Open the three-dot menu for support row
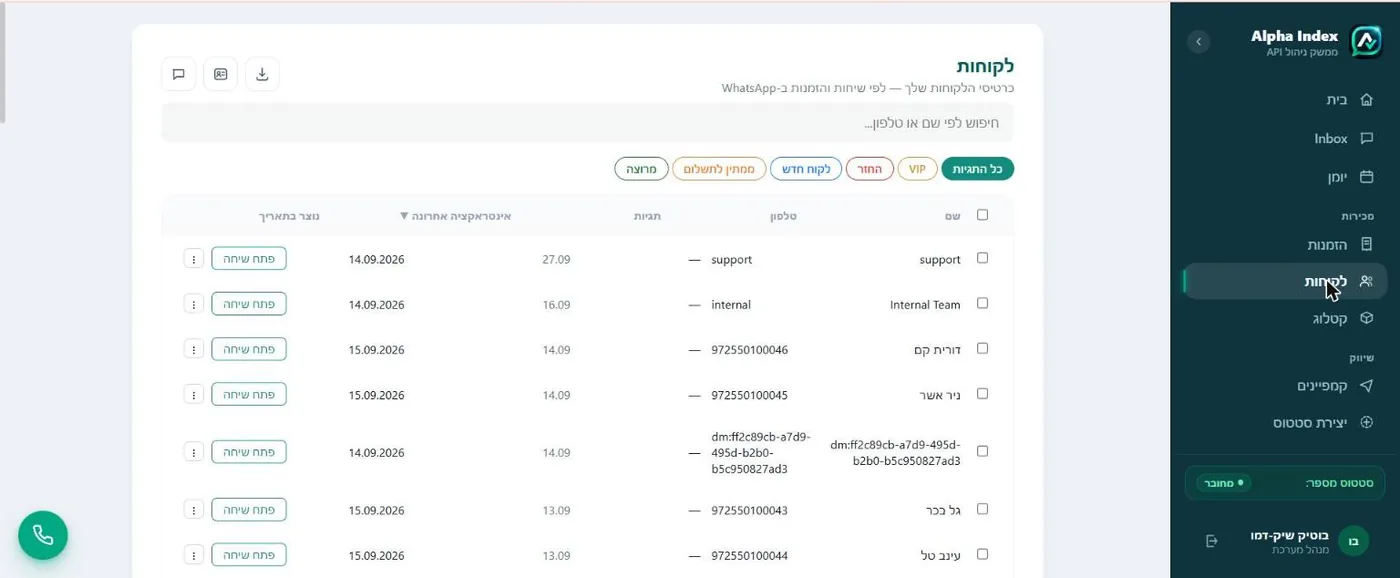Image resolution: width=1400 pixels, height=578 pixels. 194,259
